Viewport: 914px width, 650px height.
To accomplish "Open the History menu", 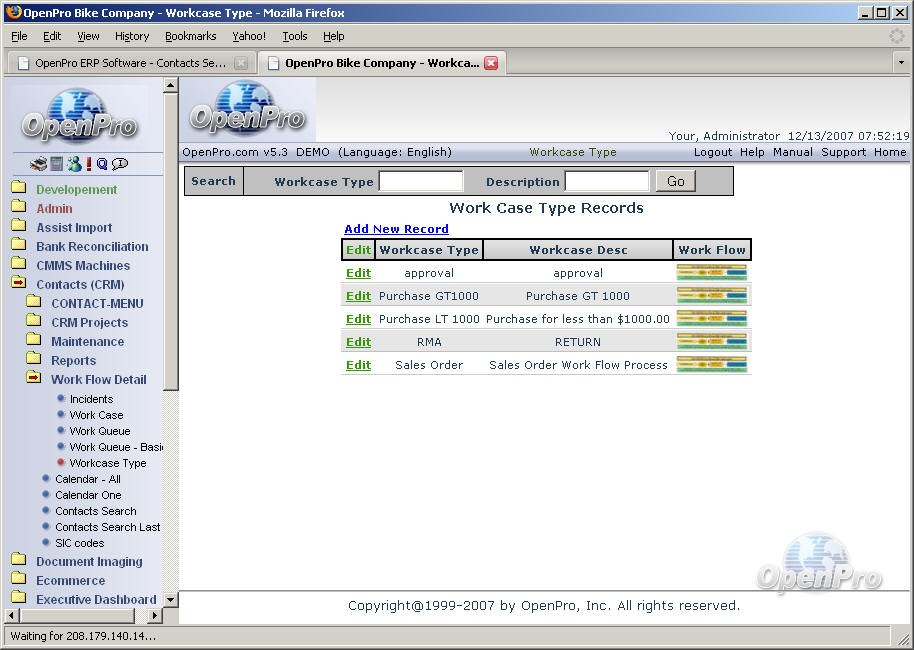I will coord(132,36).
